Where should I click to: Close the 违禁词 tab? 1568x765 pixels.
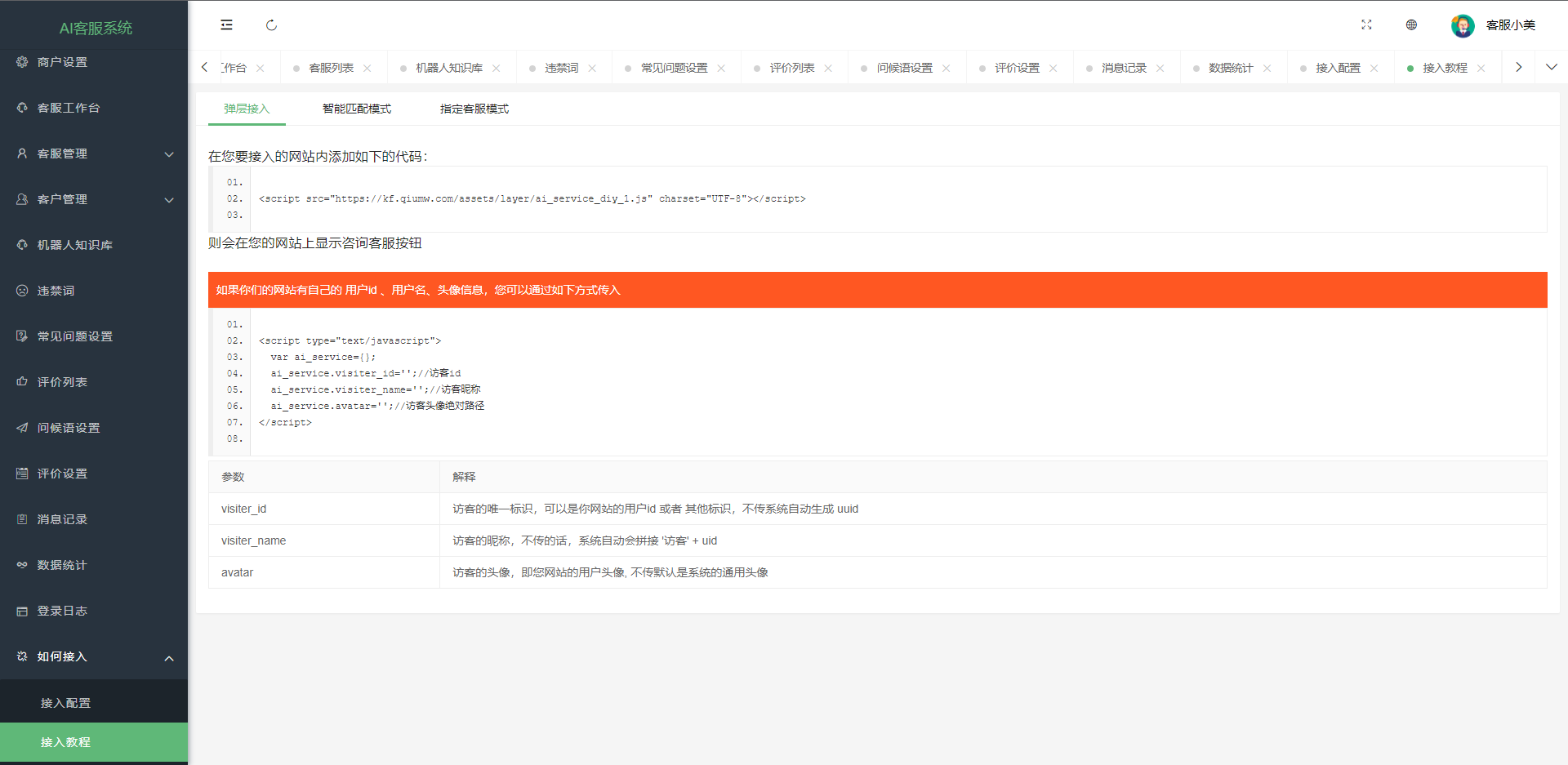592,69
